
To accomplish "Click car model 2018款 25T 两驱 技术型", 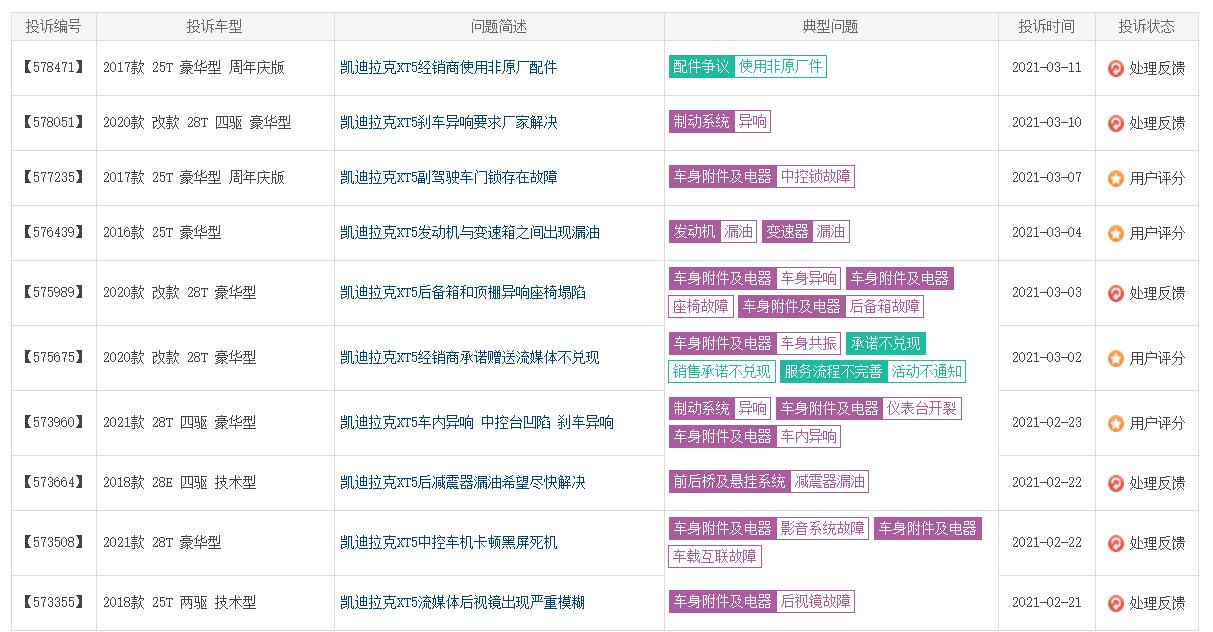I will (179, 602).
